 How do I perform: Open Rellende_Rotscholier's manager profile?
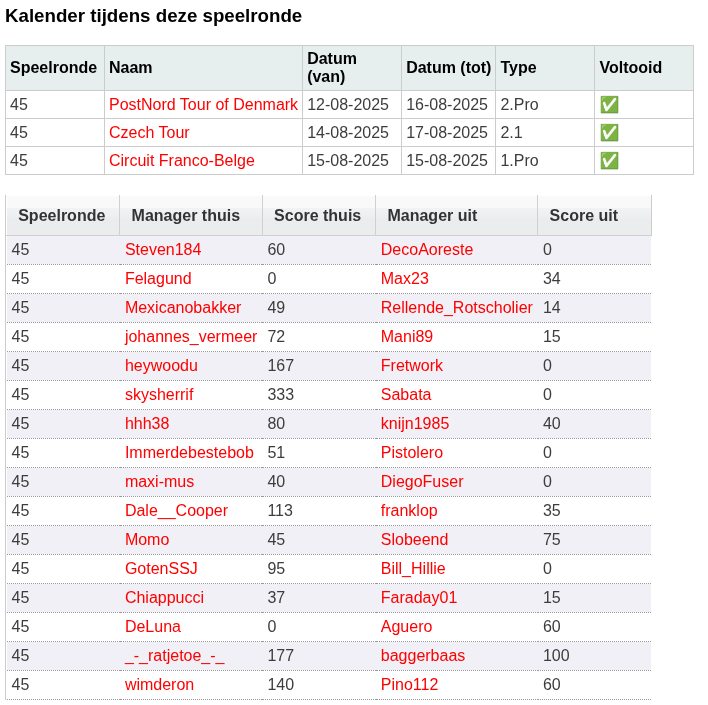456,308
